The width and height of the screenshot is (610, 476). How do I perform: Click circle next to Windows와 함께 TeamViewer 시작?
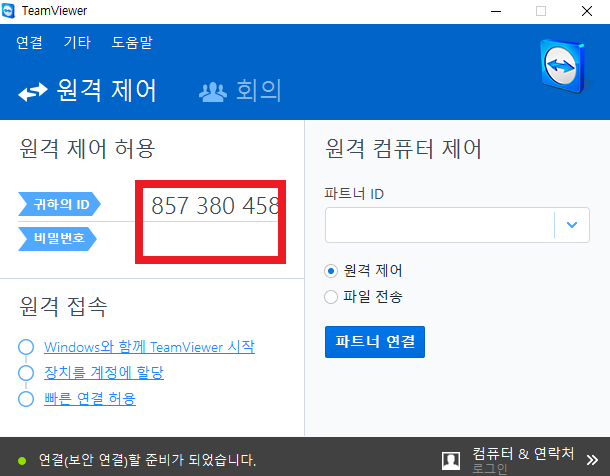[x=26, y=347]
